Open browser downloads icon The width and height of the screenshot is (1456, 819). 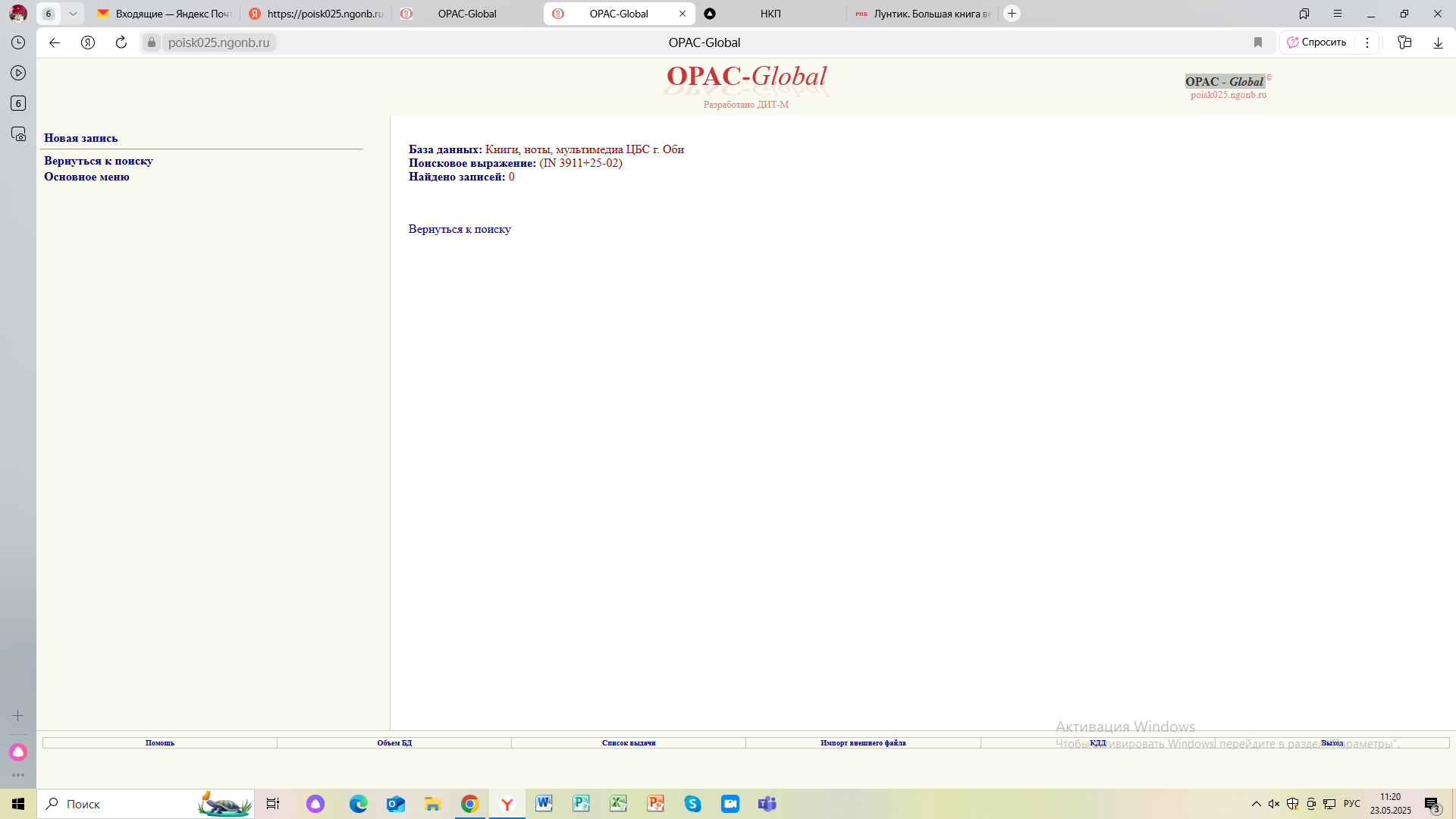pos(1438,42)
